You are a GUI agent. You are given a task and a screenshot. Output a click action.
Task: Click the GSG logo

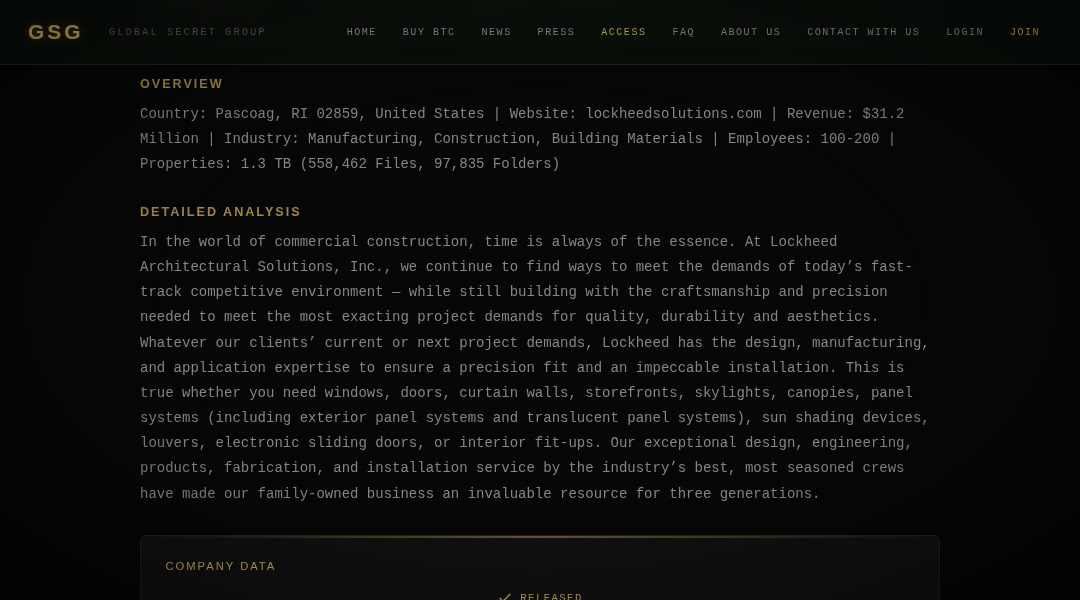[54, 32]
